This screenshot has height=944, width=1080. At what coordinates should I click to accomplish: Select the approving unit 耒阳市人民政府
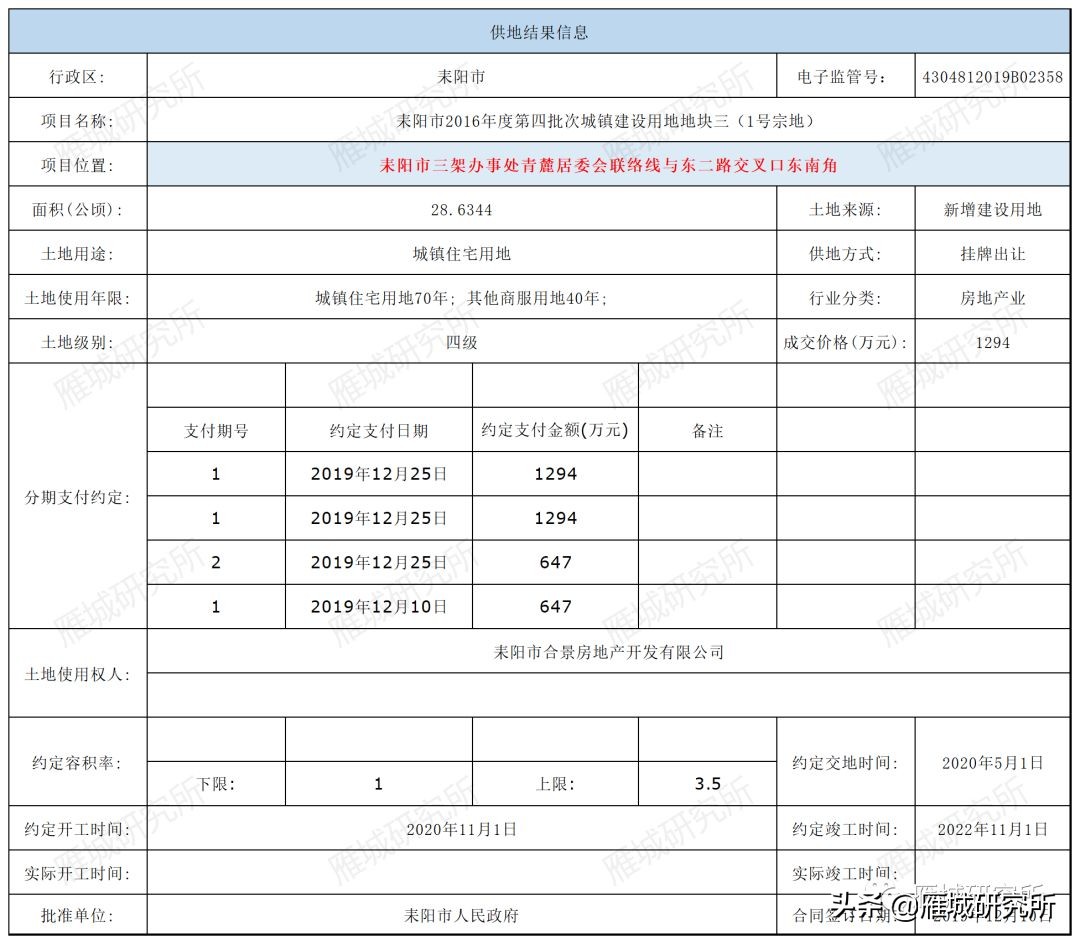[x=460, y=912]
